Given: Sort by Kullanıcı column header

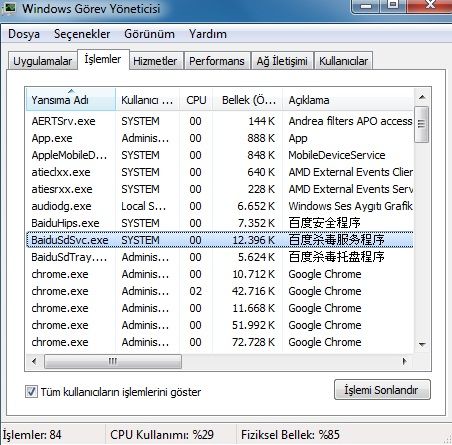Looking at the screenshot, I should 147,100.
